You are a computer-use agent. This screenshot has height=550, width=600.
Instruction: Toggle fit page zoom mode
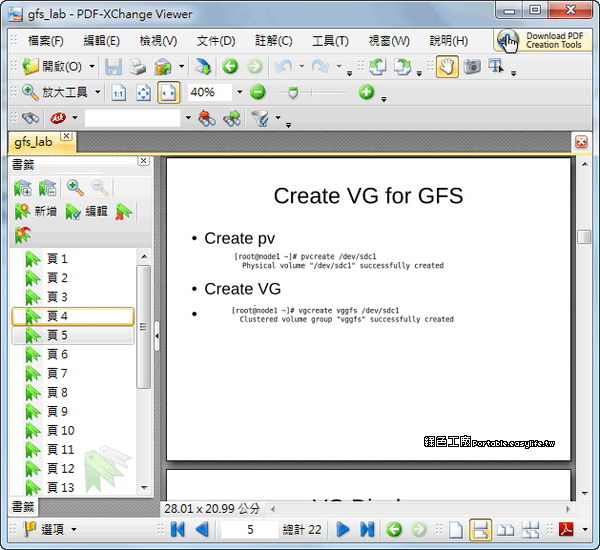tap(143, 93)
